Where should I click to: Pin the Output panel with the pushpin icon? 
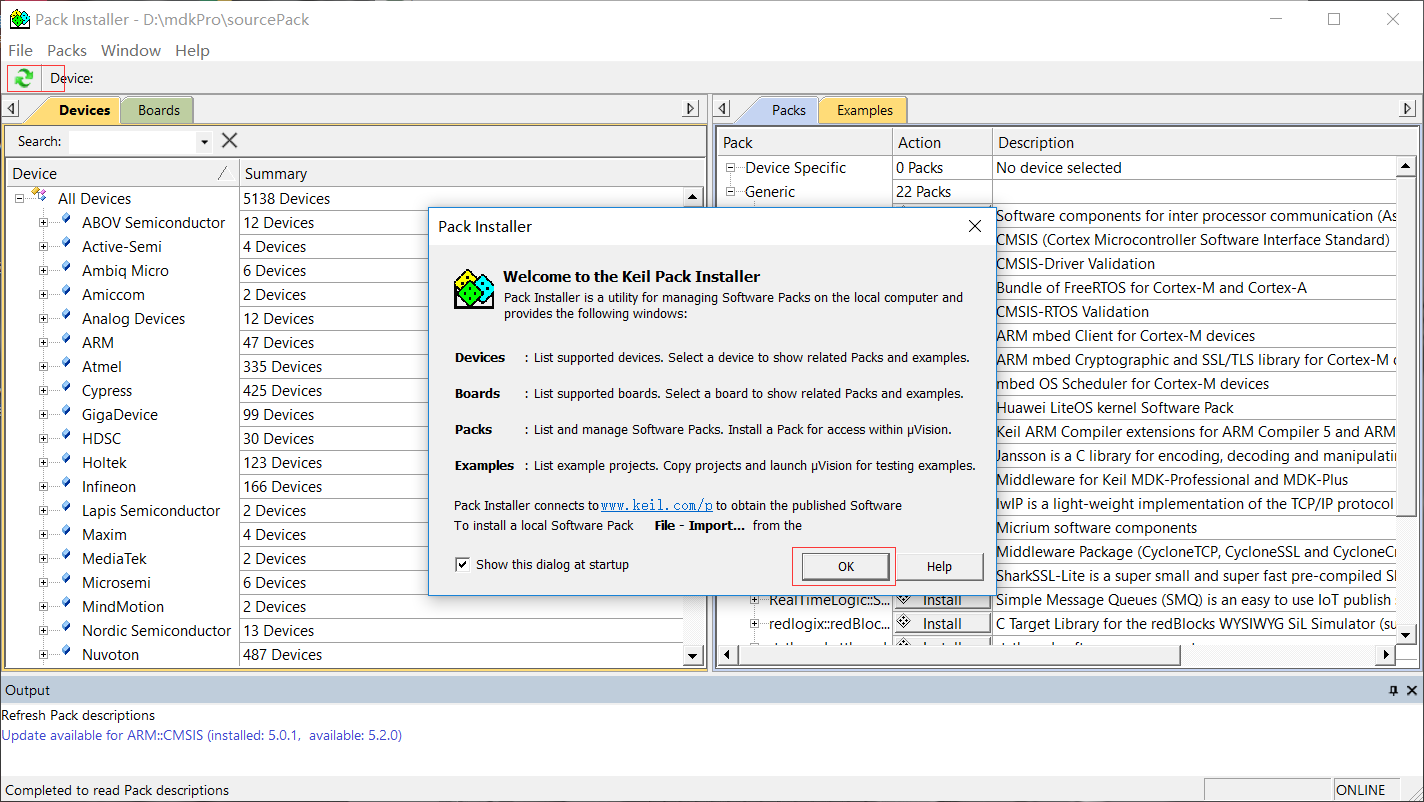coord(1393,690)
